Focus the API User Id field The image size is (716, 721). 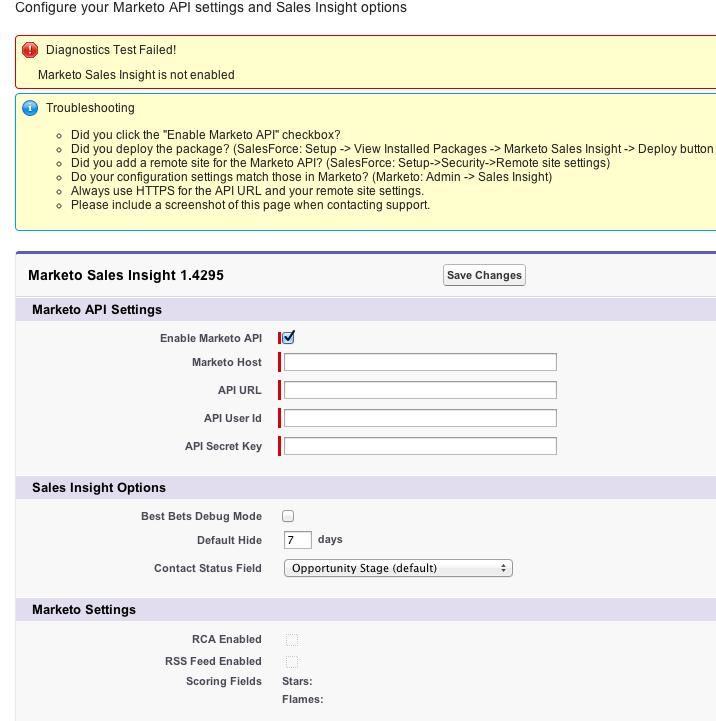420,418
